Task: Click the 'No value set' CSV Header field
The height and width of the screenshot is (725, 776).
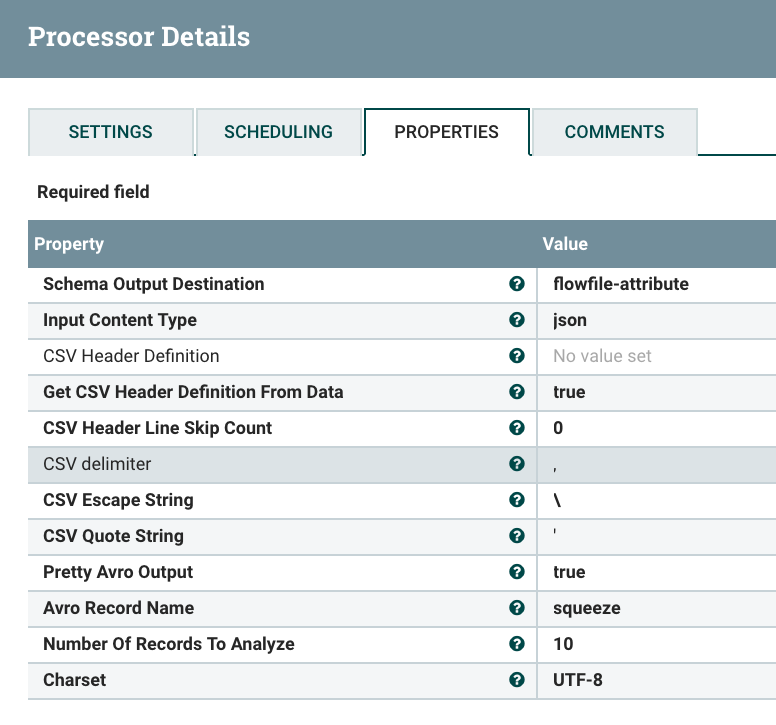Action: click(602, 356)
